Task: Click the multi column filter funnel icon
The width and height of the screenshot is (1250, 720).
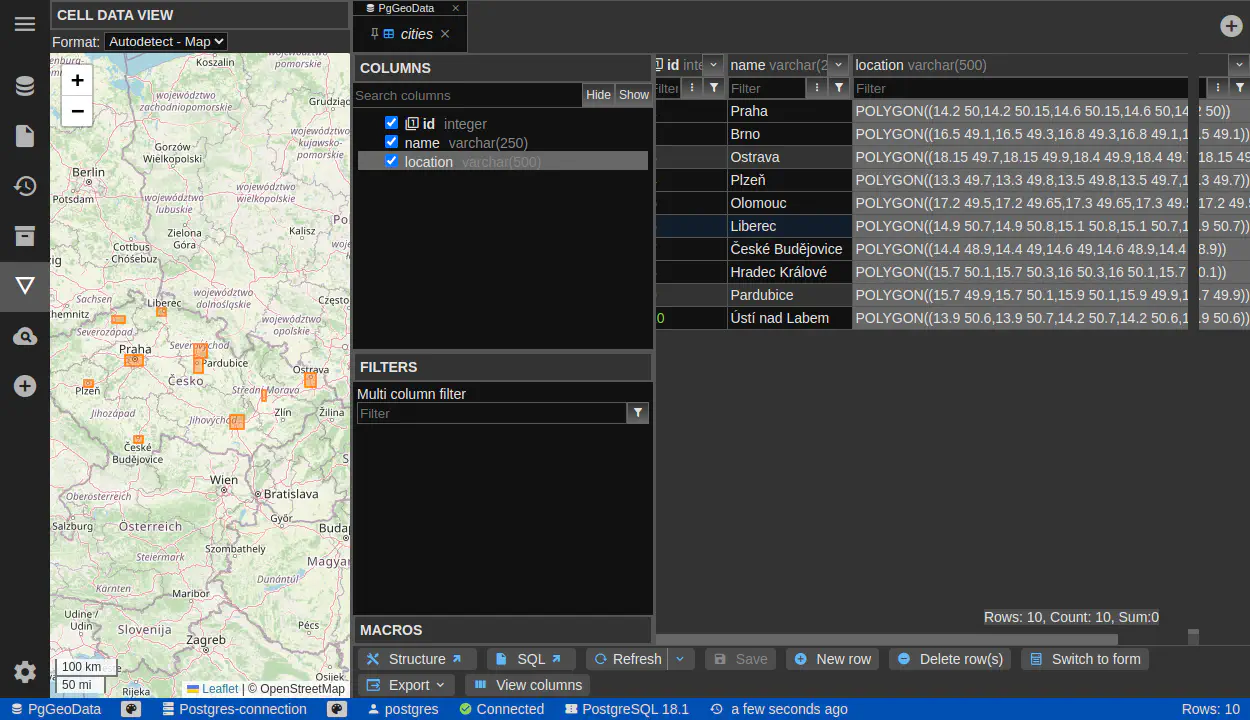Action: [638, 413]
